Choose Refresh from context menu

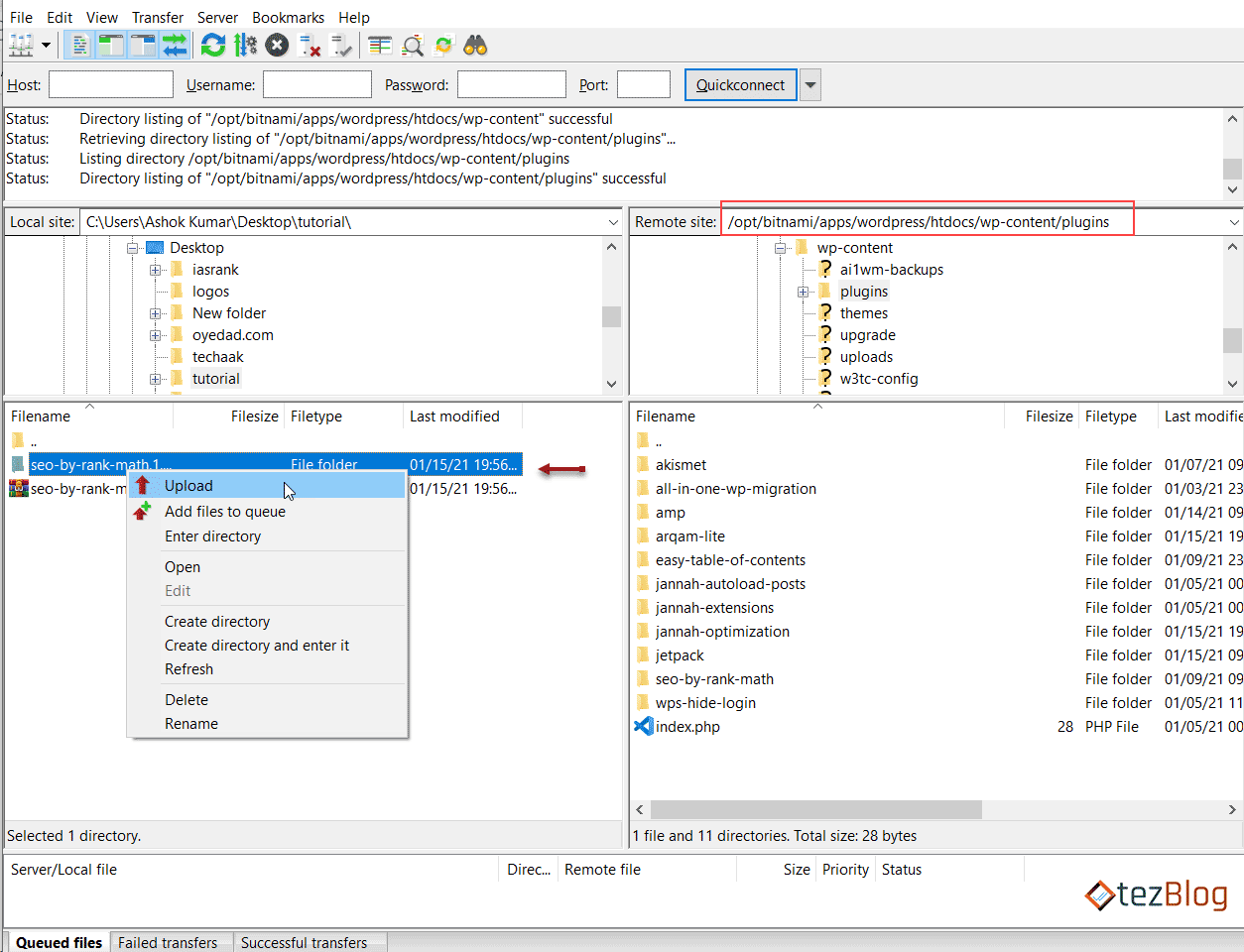(x=267, y=669)
